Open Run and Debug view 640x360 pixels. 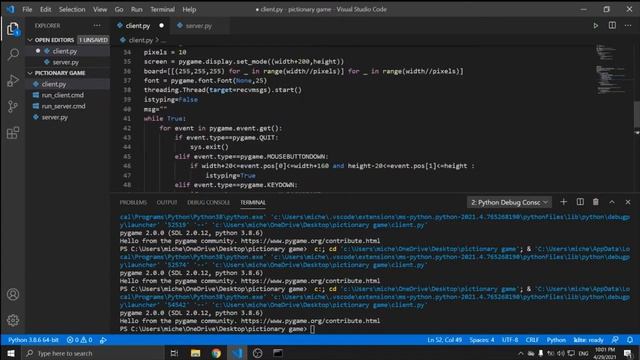(13, 80)
